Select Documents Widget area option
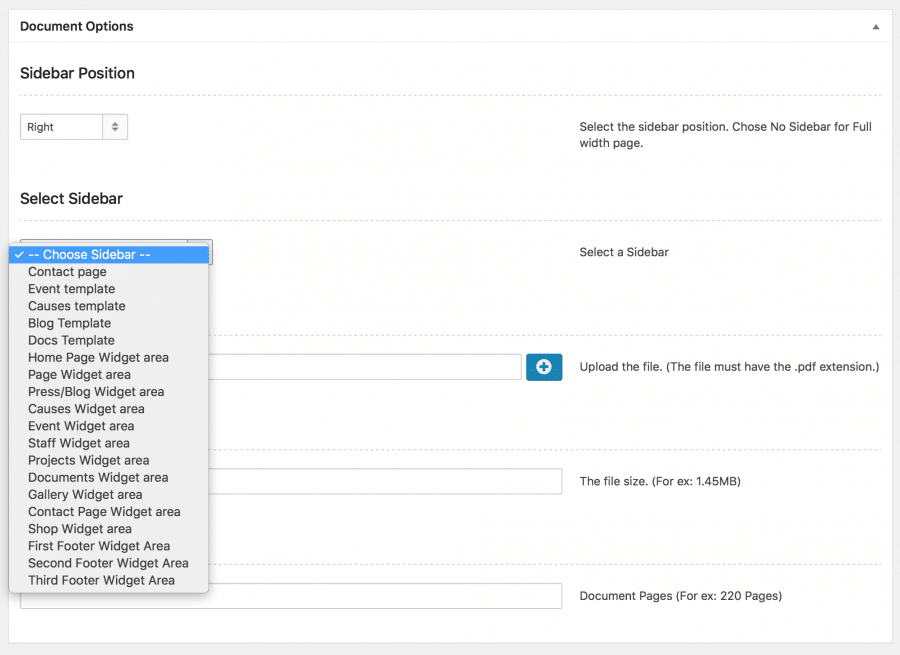 point(109,478)
